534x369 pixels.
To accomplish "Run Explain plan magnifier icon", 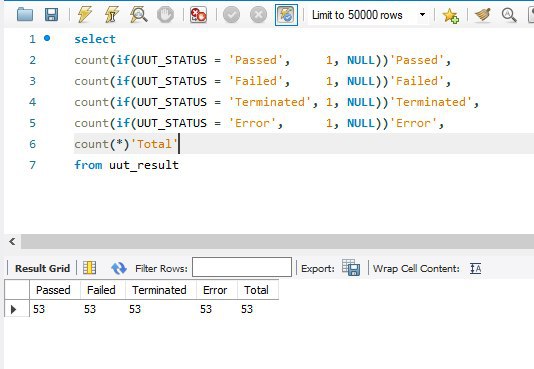I will click(138, 15).
